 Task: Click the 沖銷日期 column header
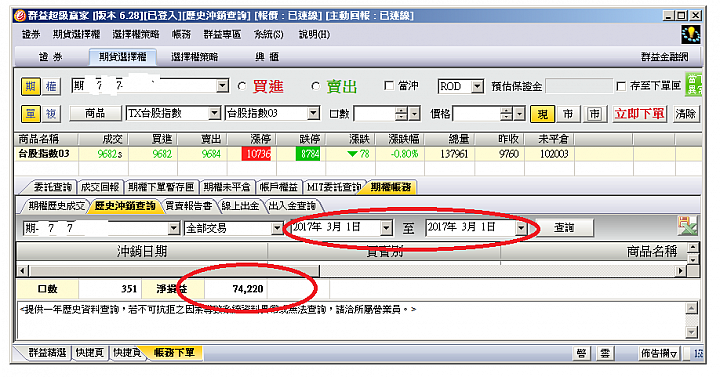pos(142,252)
